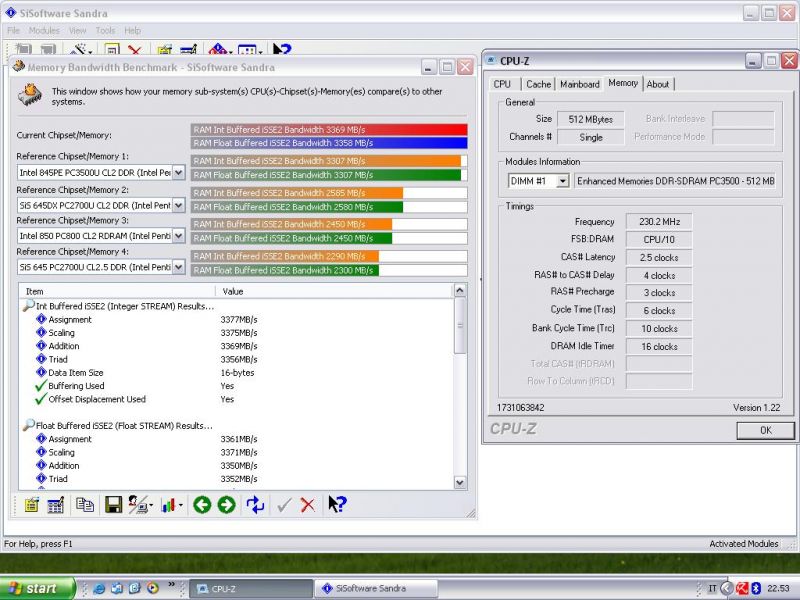Click the red X cancel icon in benchmark toolbar
This screenshot has height=600, width=800.
click(x=308, y=505)
